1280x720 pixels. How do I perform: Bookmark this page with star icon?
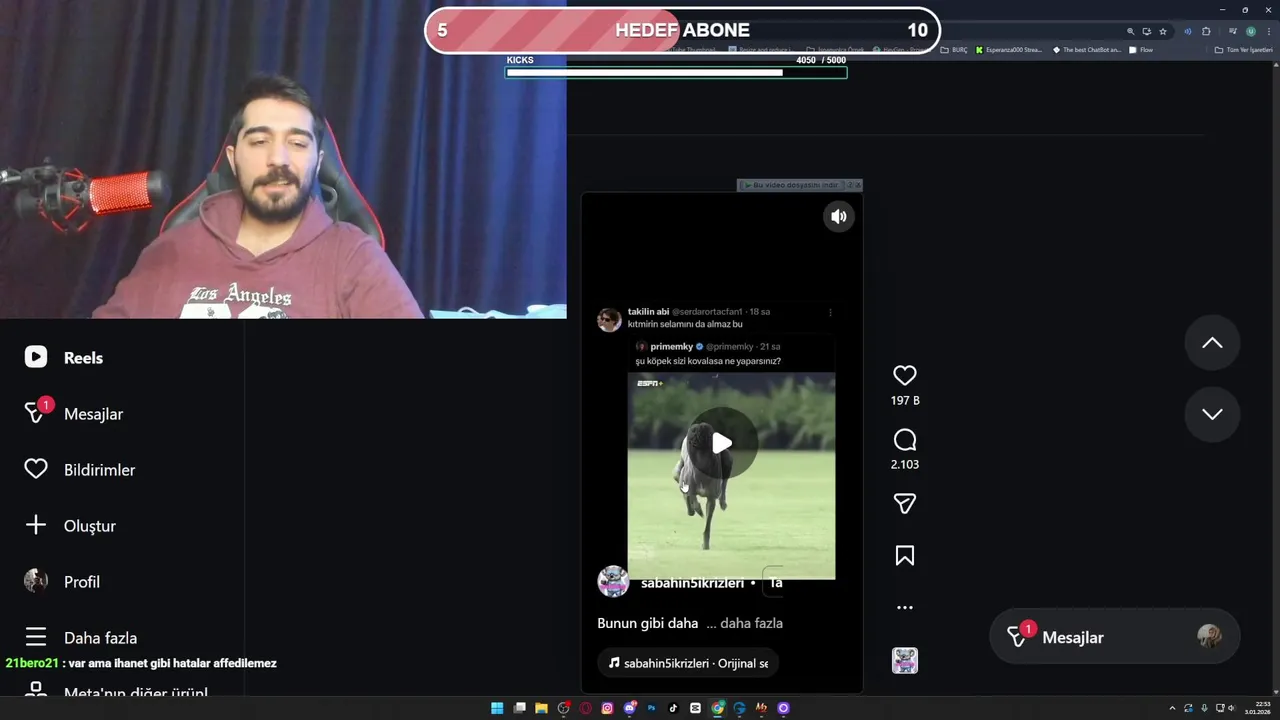(1163, 31)
